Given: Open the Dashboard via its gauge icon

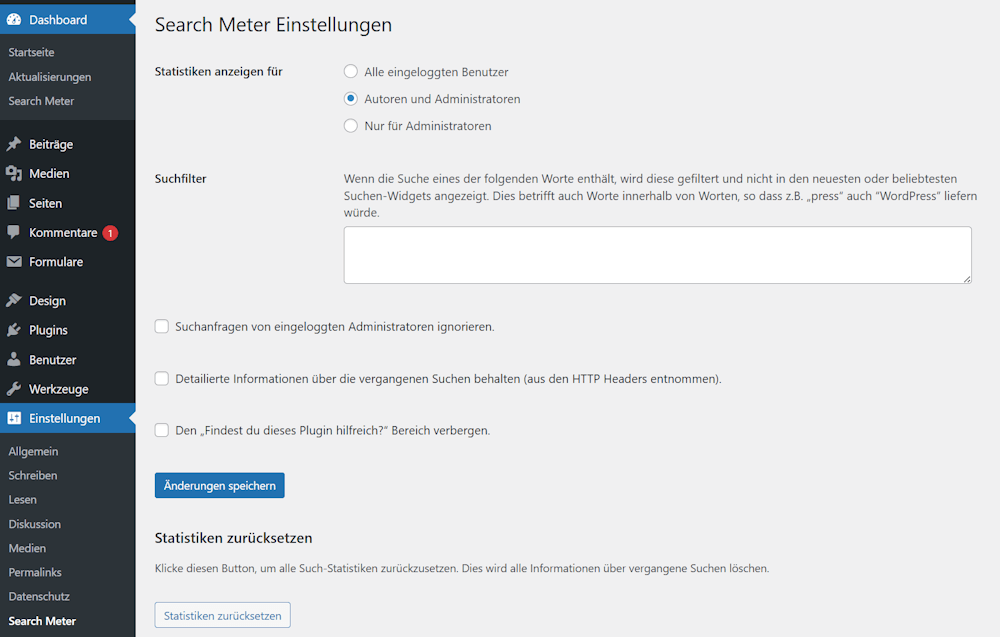Looking at the screenshot, I should click(x=12, y=18).
